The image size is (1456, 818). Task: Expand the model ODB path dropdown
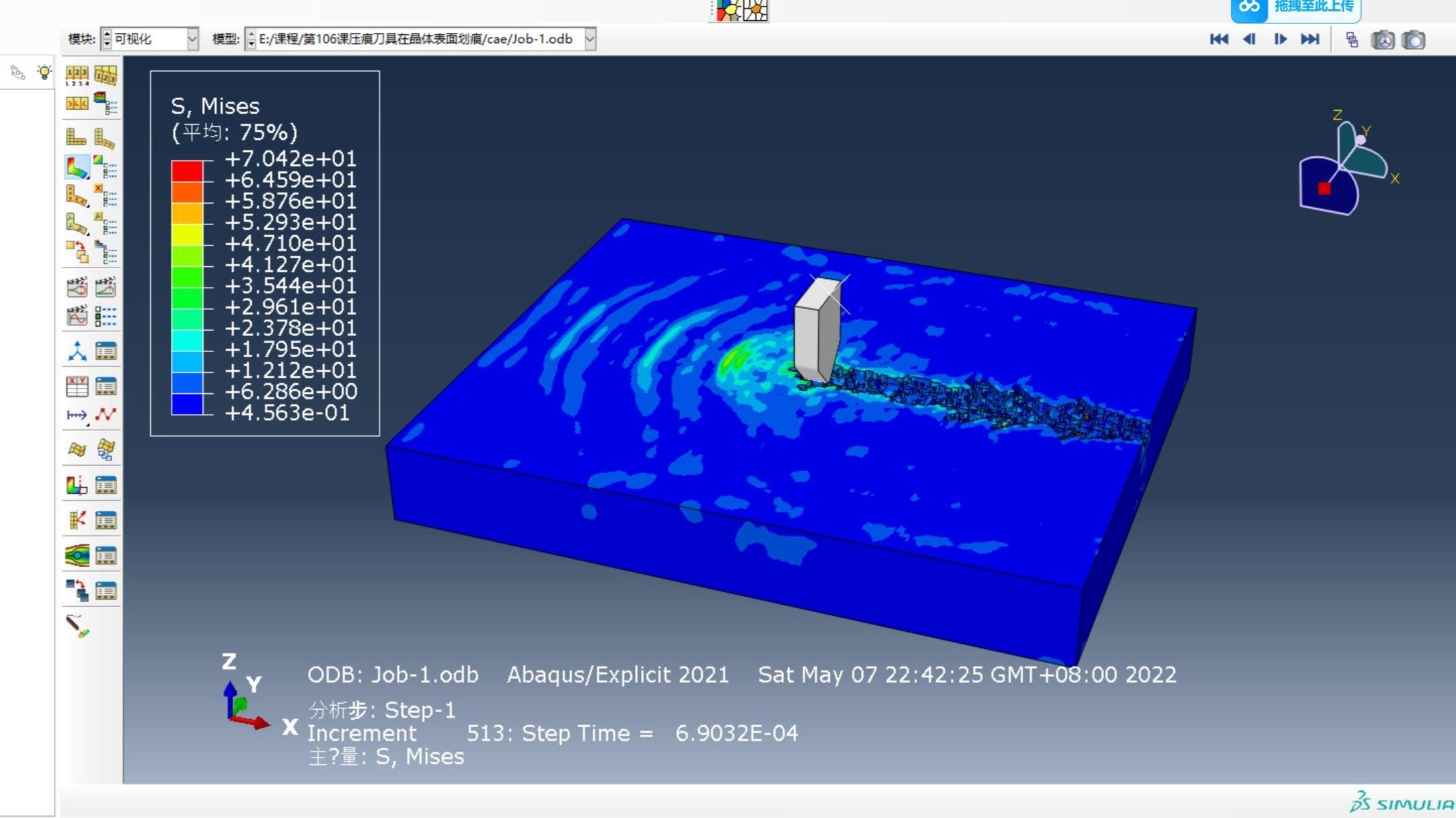590,39
